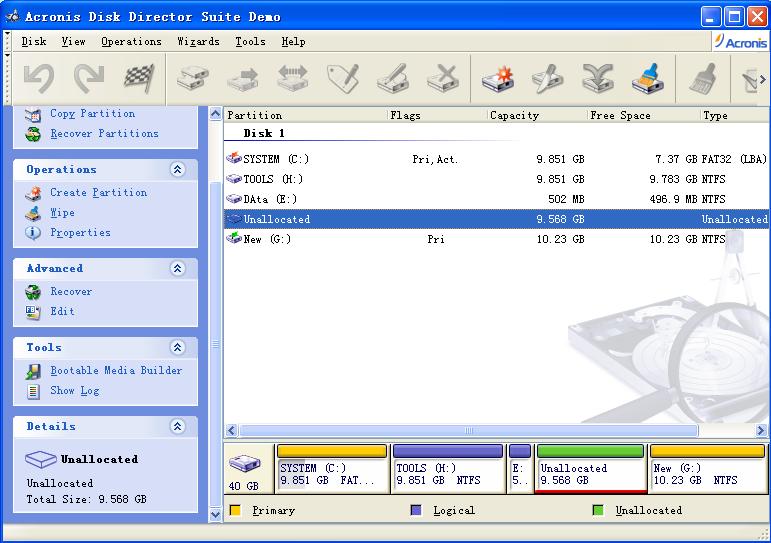Select TOOLS (H:) block in disk map

[448, 469]
